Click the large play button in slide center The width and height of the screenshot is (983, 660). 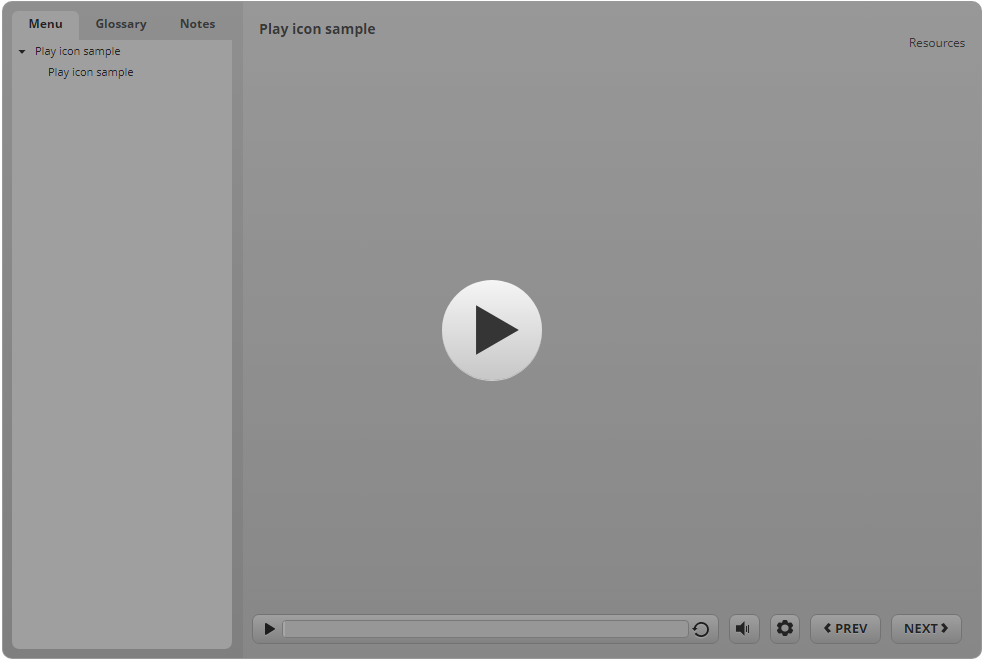[492, 330]
